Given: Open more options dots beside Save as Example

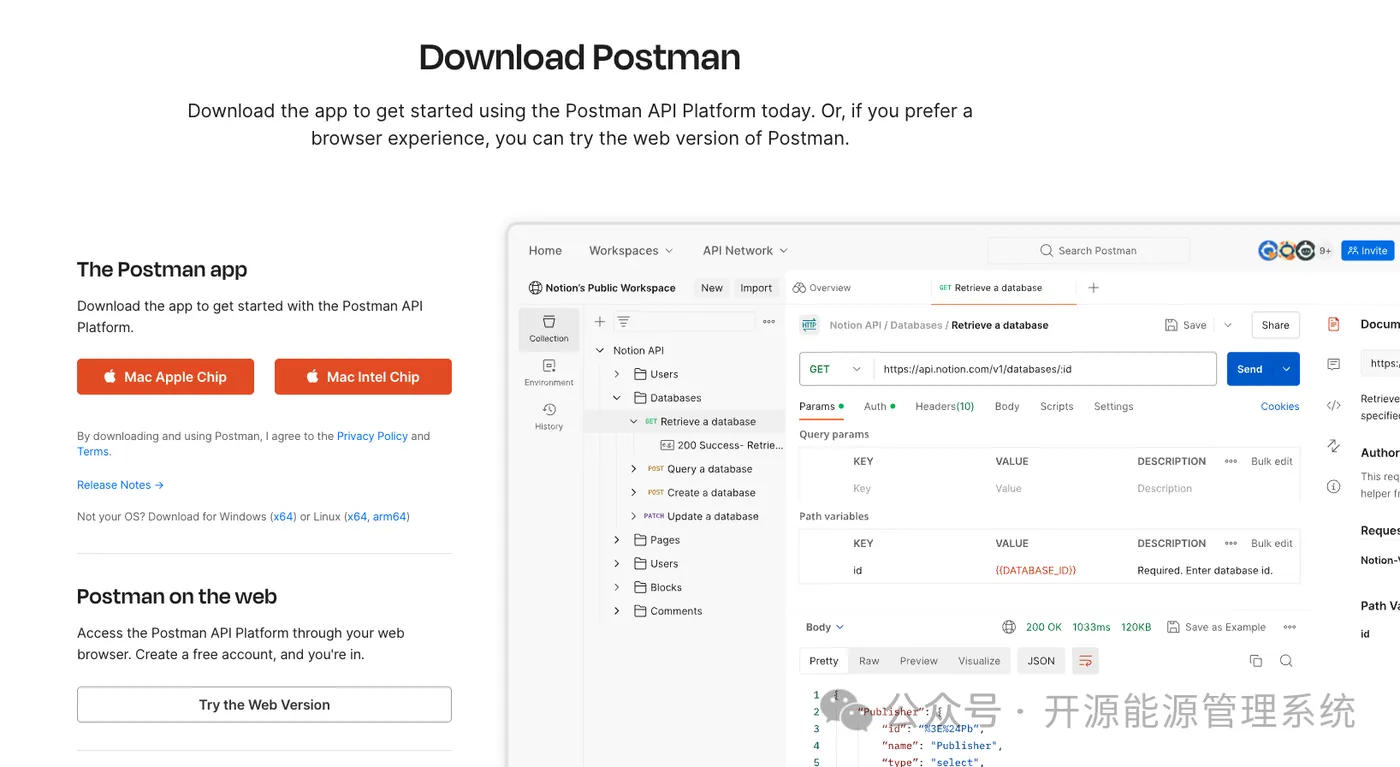Looking at the screenshot, I should [1290, 627].
